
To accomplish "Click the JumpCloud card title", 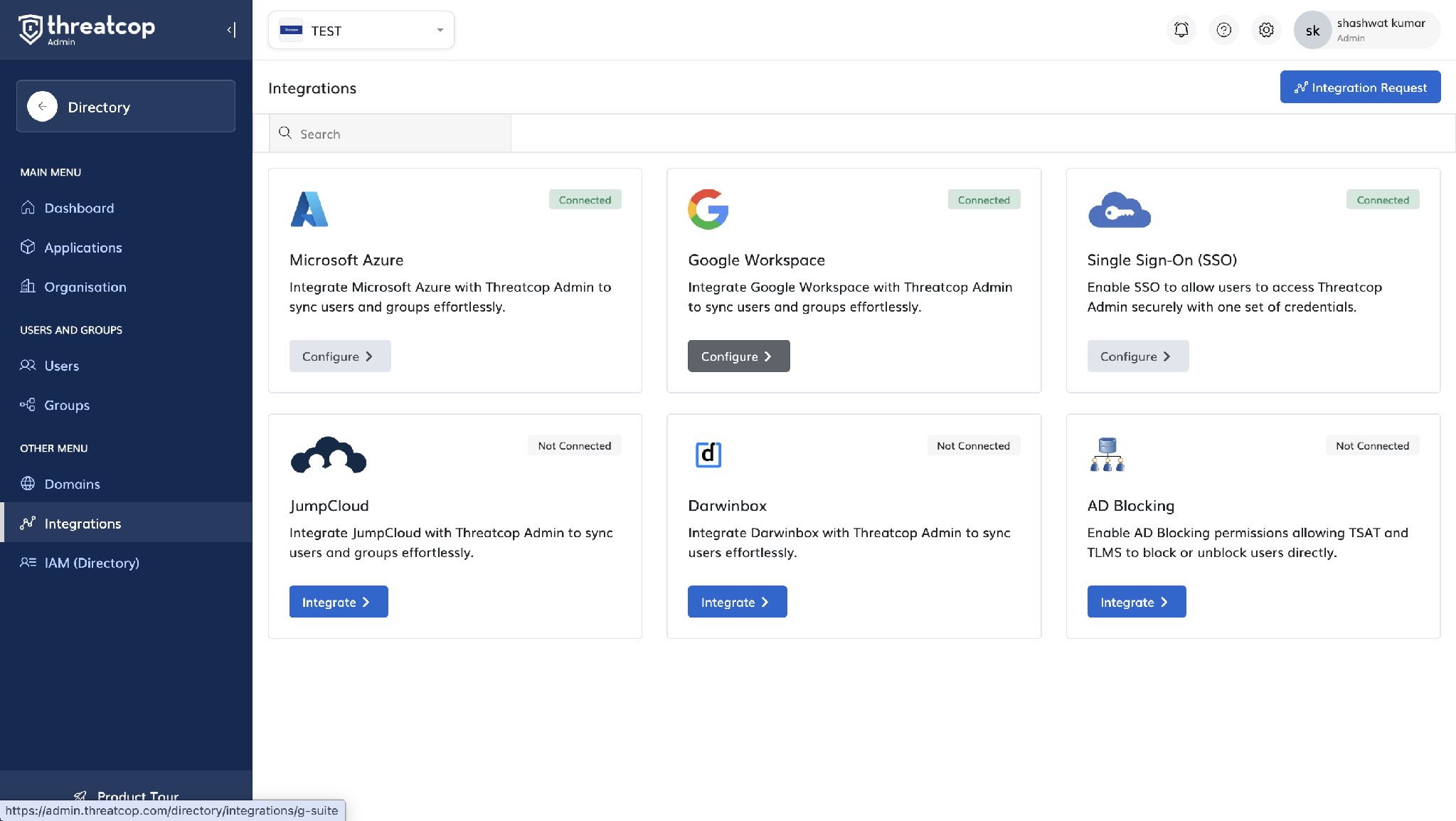I will (x=329, y=506).
